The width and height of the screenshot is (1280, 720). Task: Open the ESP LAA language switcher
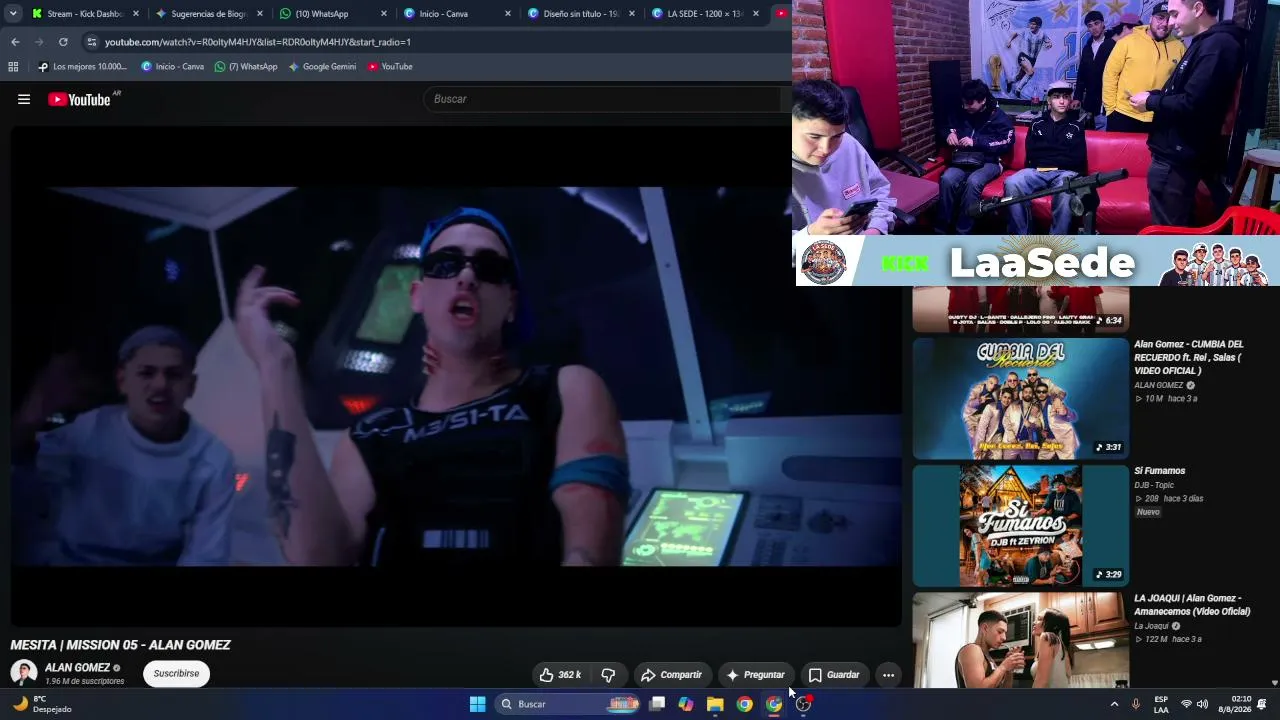tap(1161, 704)
